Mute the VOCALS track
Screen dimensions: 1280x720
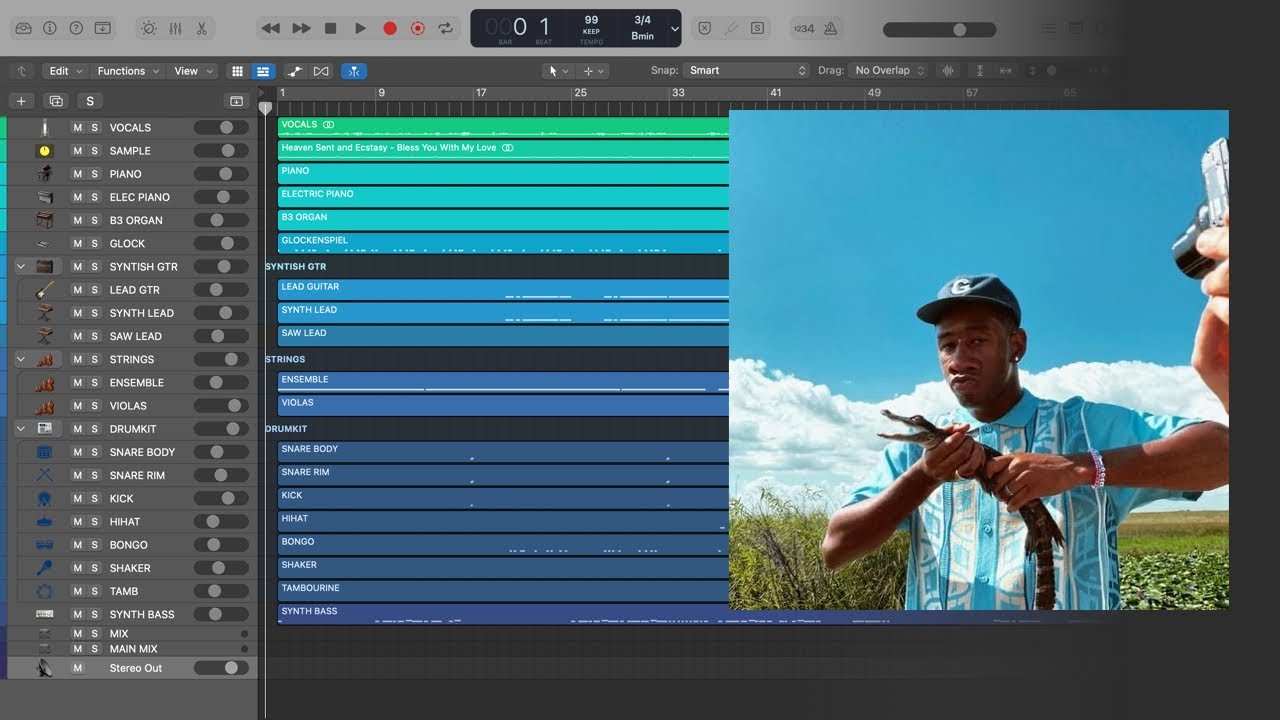coord(78,128)
